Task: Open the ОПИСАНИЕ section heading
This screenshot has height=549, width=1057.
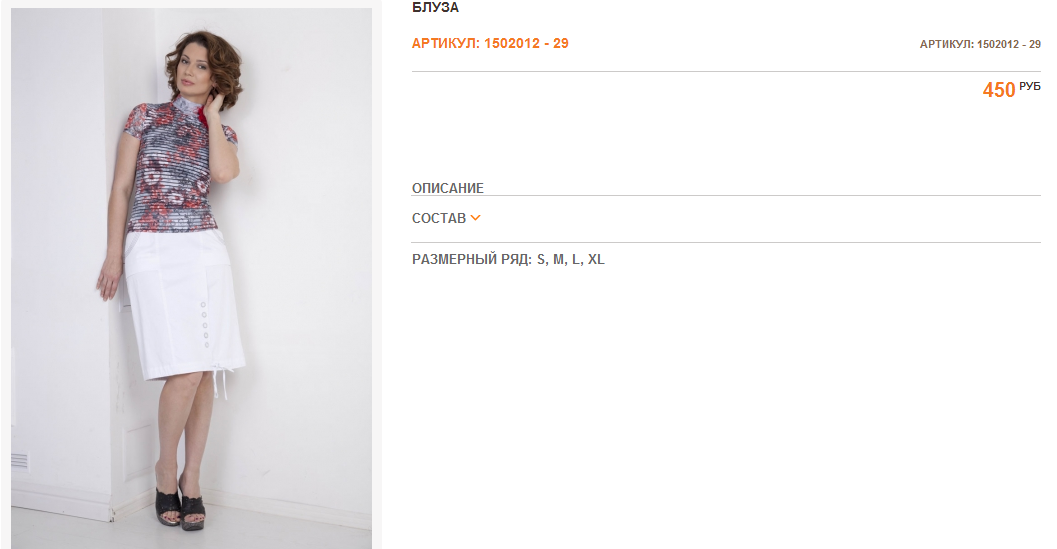Action: (x=448, y=188)
